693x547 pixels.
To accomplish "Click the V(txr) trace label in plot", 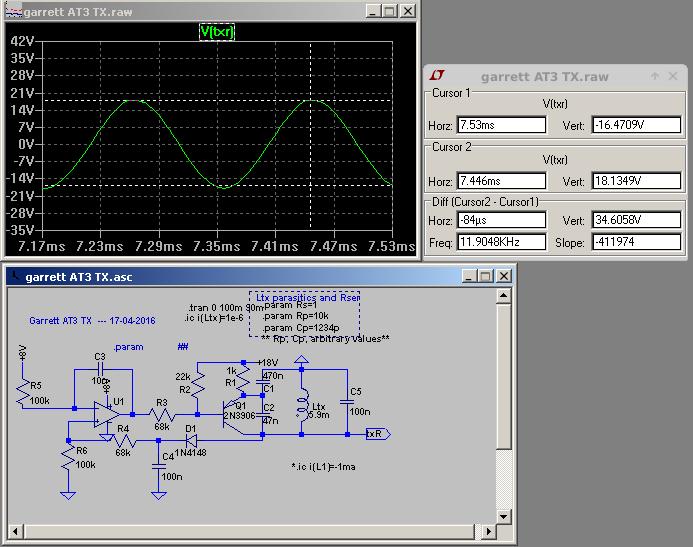I will [217, 32].
